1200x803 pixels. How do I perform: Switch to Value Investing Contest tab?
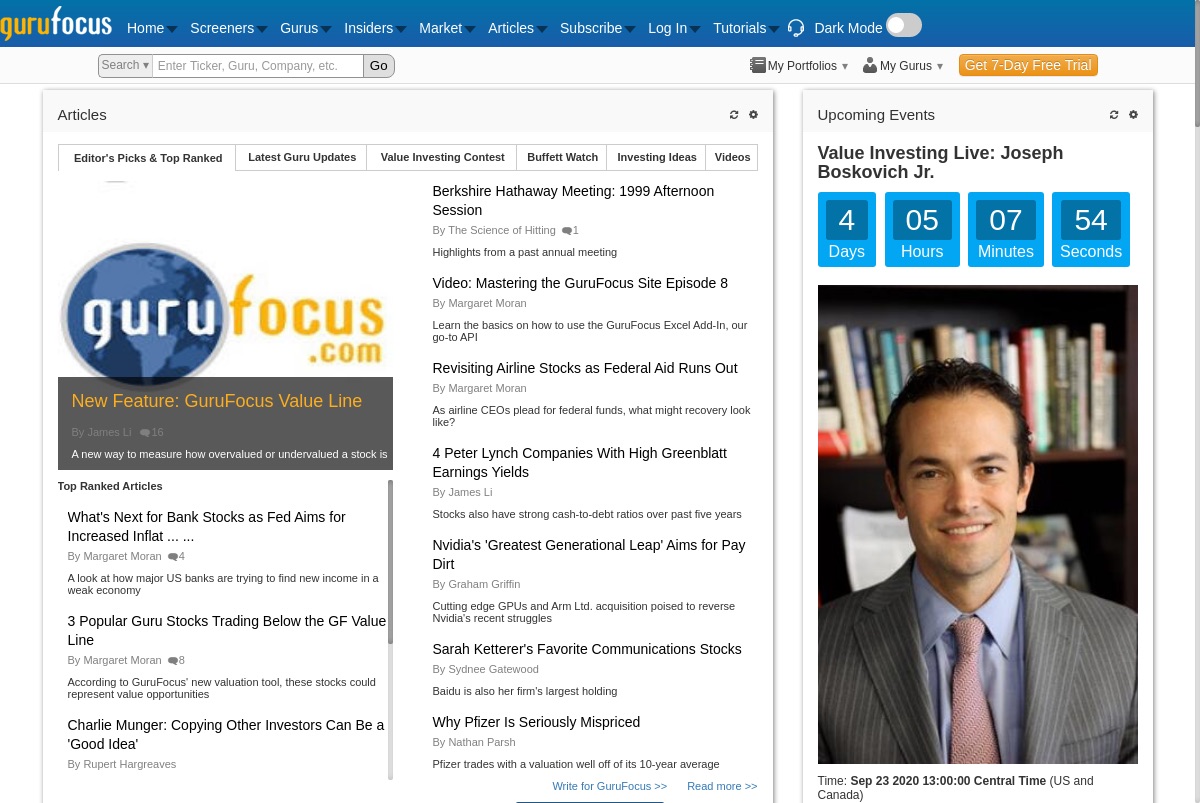[442, 157]
